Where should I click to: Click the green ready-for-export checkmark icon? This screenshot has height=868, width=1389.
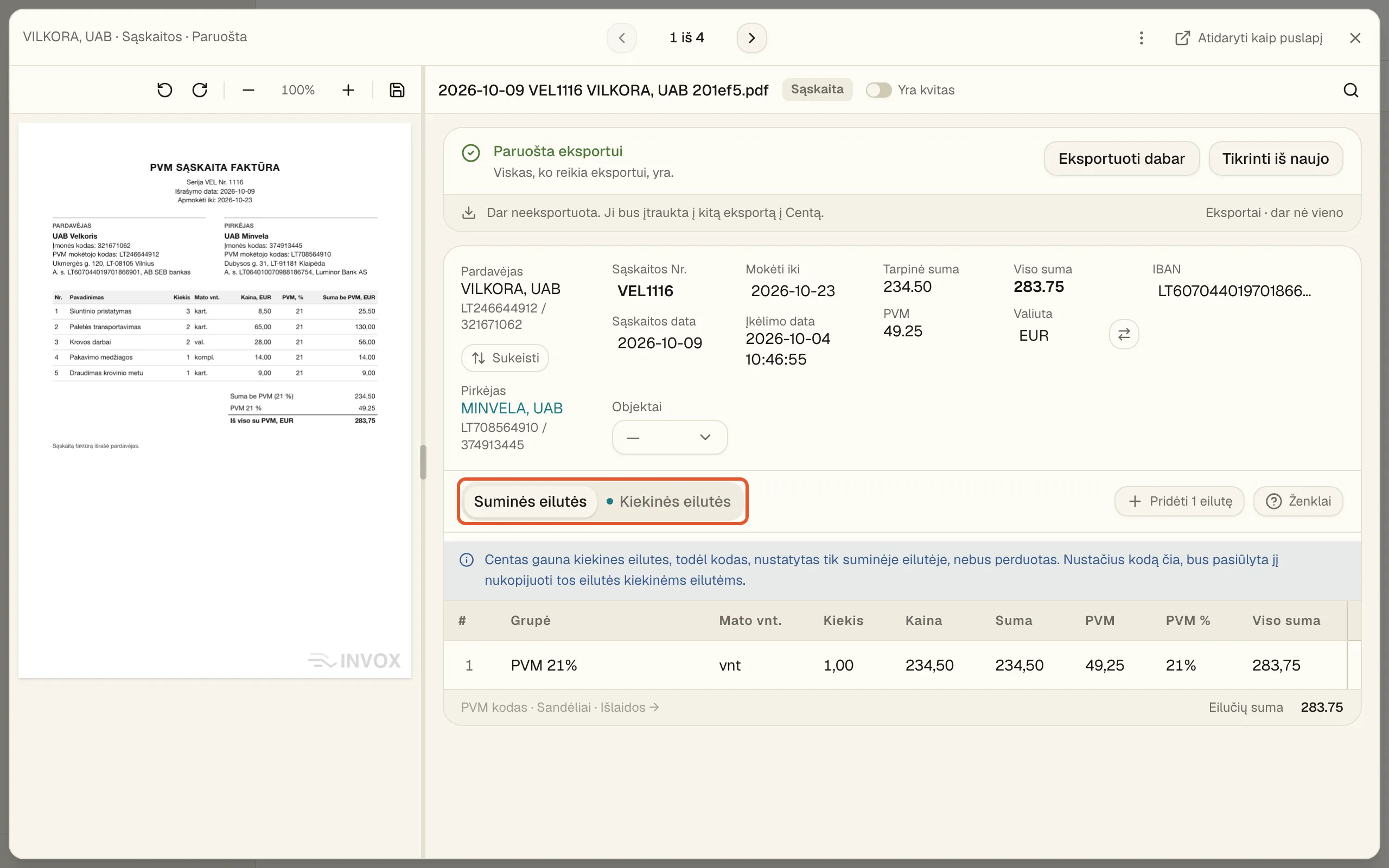click(470, 152)
